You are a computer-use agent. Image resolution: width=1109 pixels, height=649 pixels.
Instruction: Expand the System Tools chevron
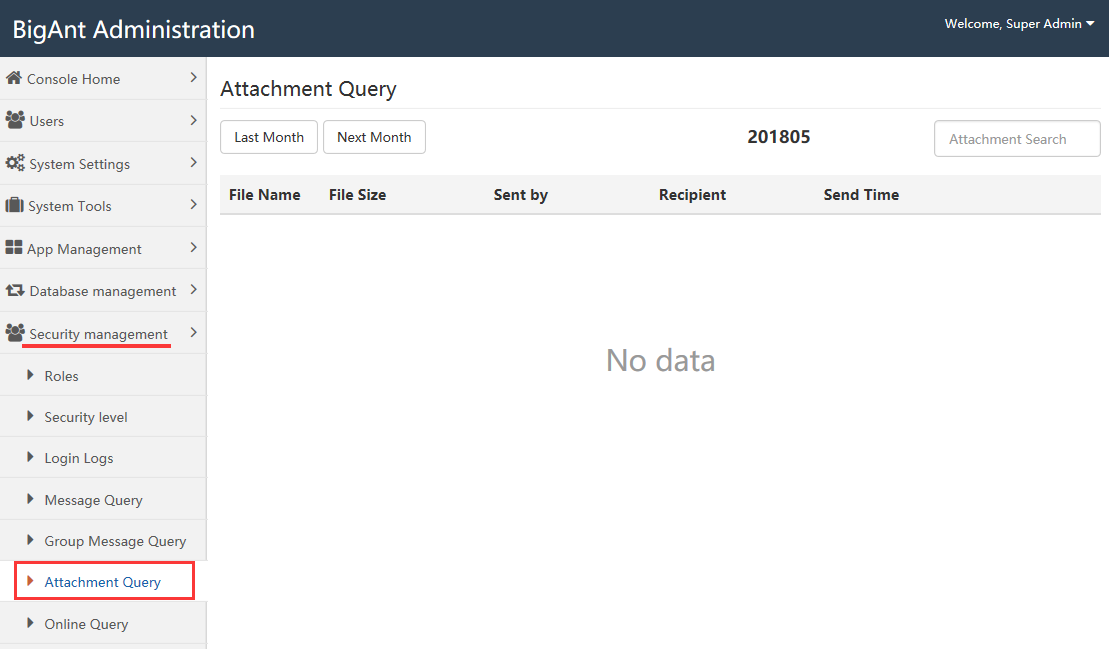point(193,205)
